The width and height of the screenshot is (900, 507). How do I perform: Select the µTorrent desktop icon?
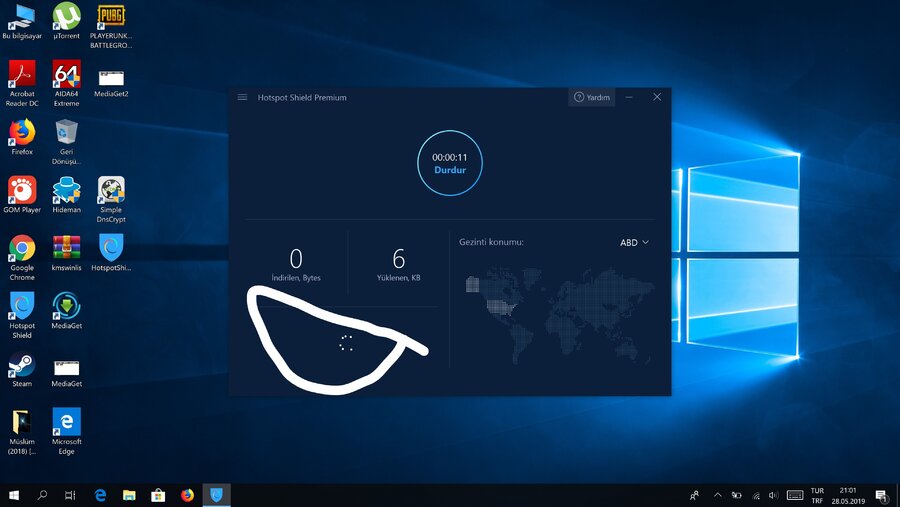[x=67, y=22]
